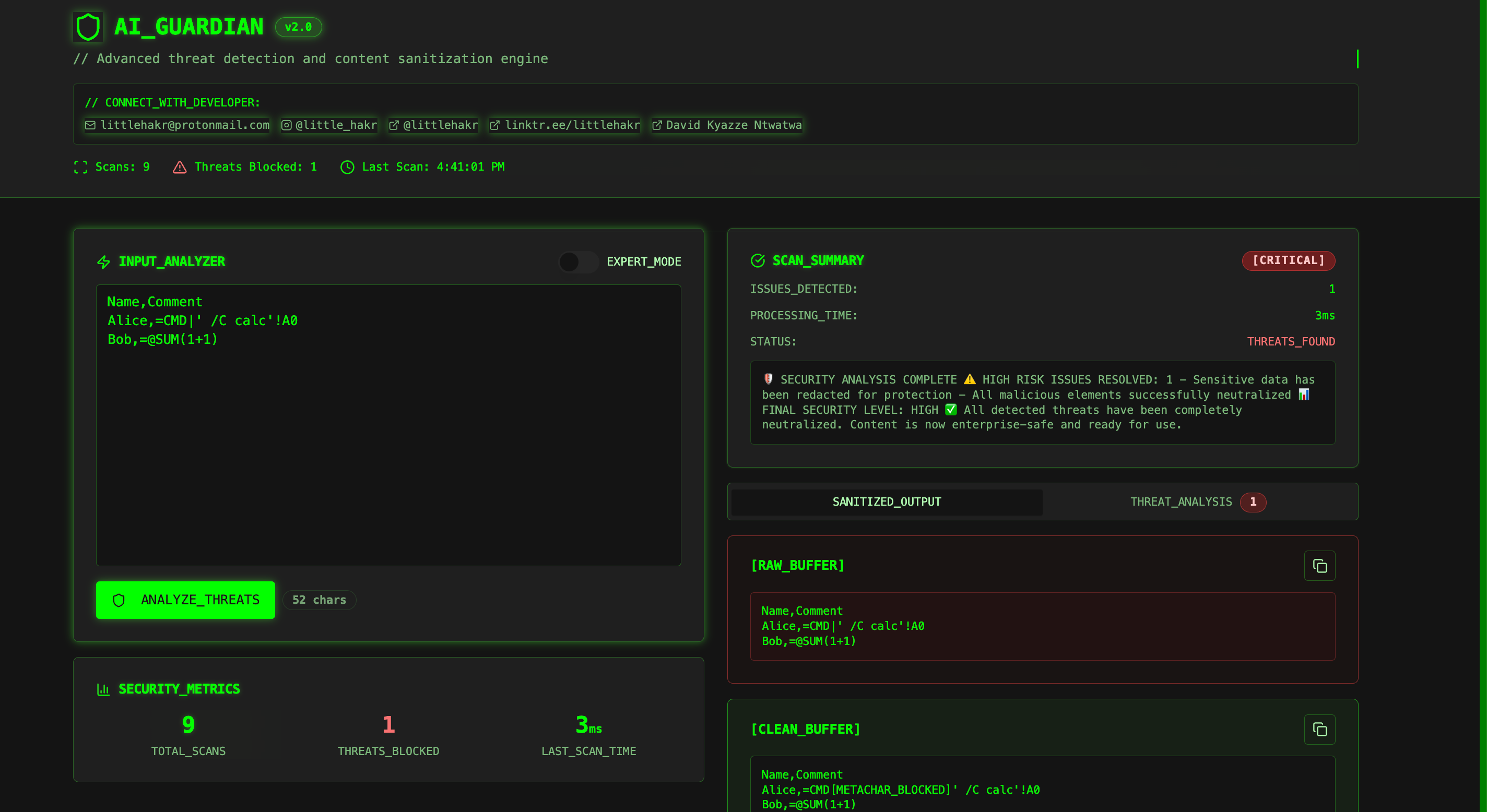The image size is (1487, 812).
Task: Copy the RAW_BUFFER contents
Action: 1319,566
